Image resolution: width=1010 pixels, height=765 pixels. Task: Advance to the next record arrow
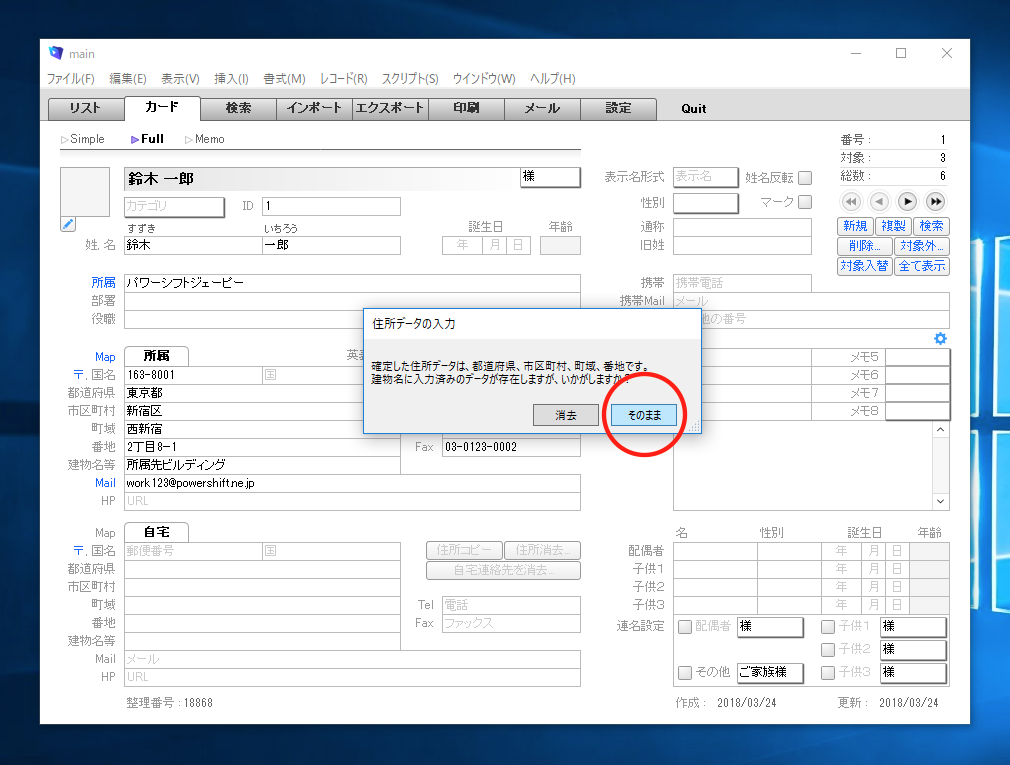(907, 202)
